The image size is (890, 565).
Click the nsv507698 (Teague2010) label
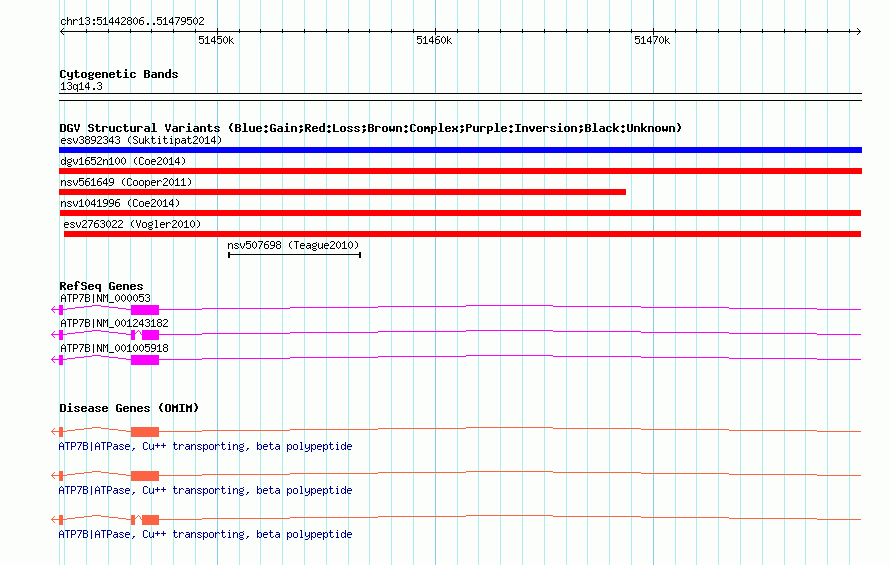[293, 245]
